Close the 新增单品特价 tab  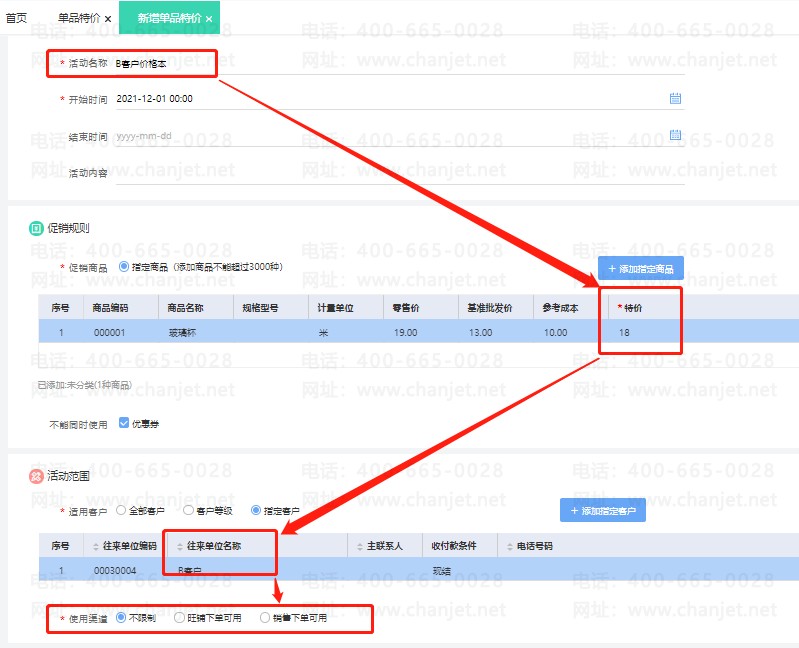(x=209, y=19)
